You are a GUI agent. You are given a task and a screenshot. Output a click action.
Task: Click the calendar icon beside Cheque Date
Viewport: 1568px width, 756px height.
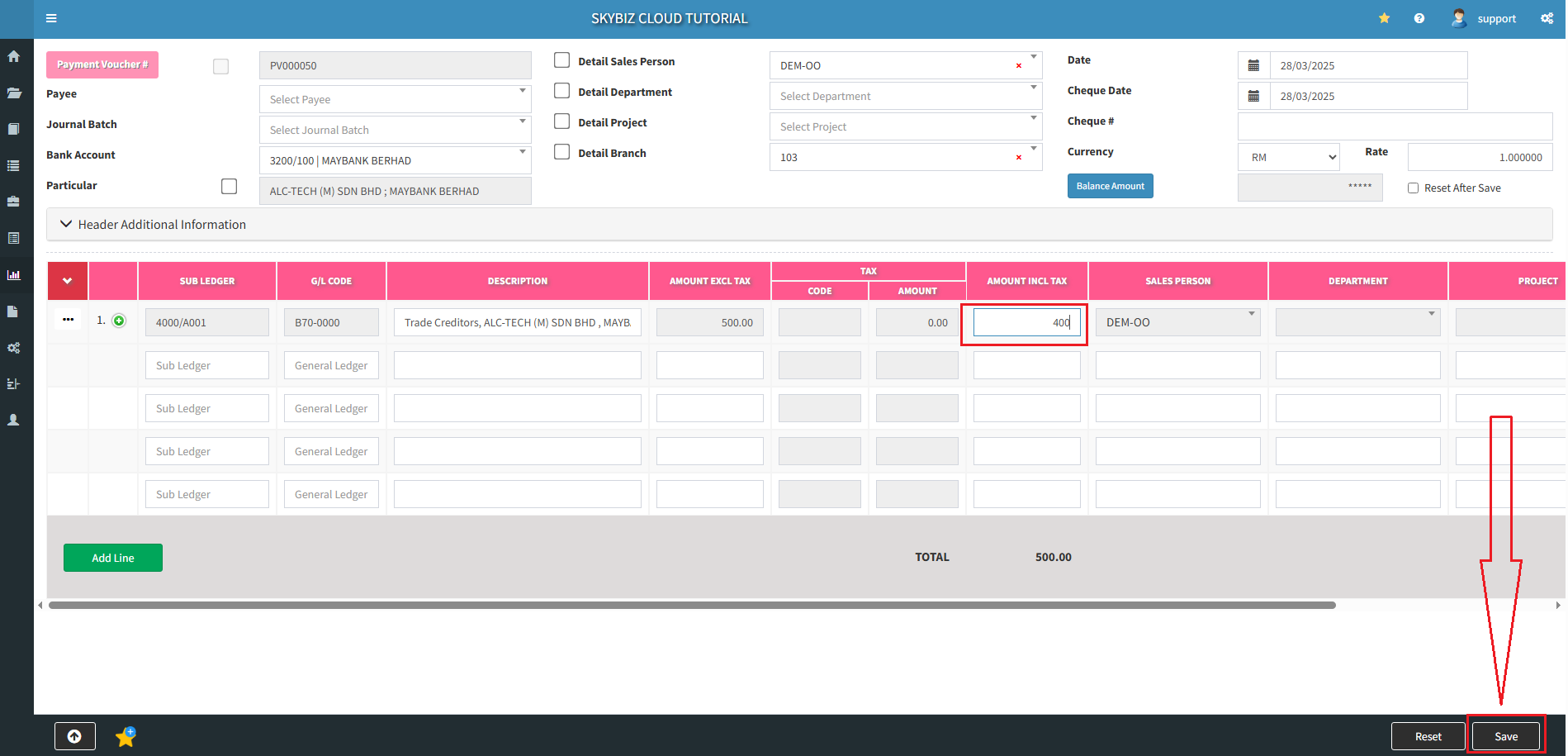pos(1253,97)
